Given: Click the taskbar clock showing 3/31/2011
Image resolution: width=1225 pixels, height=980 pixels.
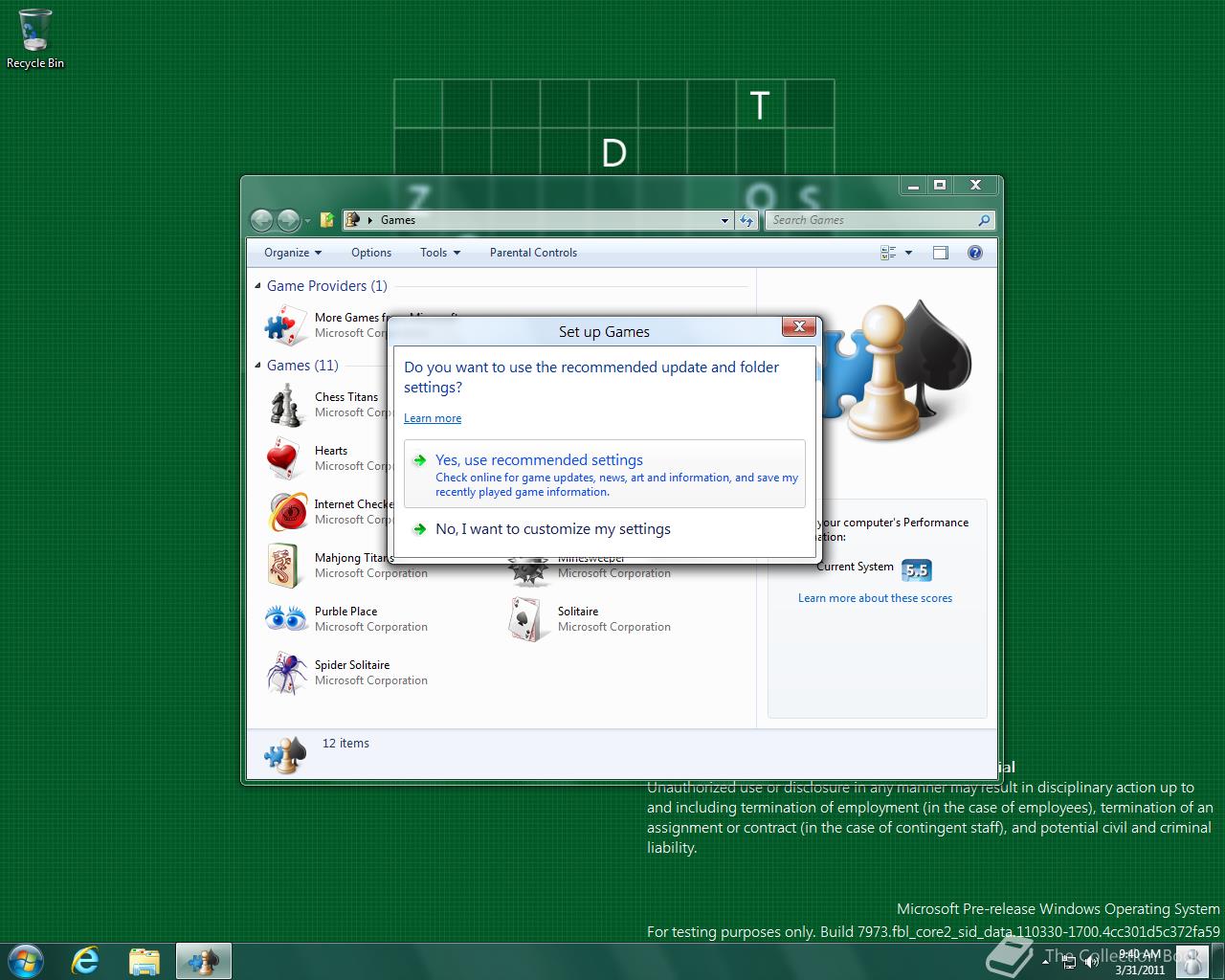Looking at the screenshot, I should click(1140, 962).
